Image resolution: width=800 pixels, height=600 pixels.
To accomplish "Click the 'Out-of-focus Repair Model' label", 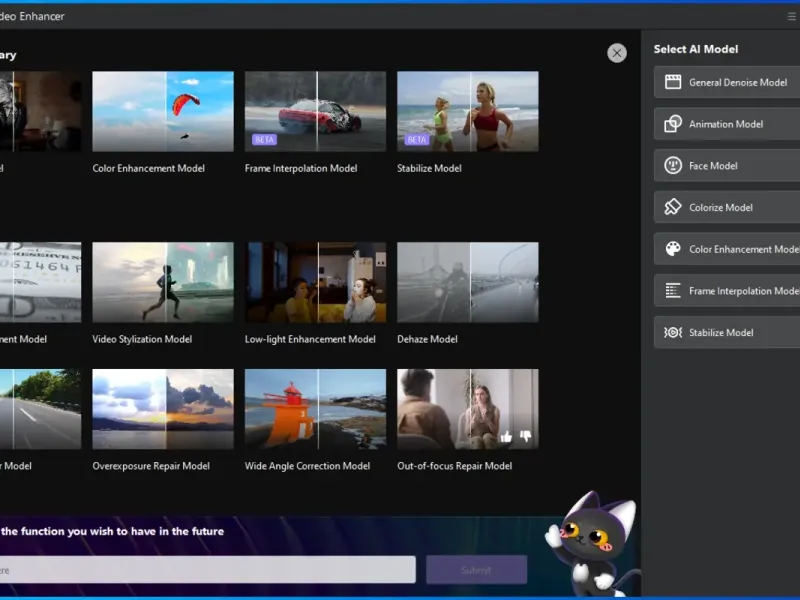I will [x=455, y=466].
